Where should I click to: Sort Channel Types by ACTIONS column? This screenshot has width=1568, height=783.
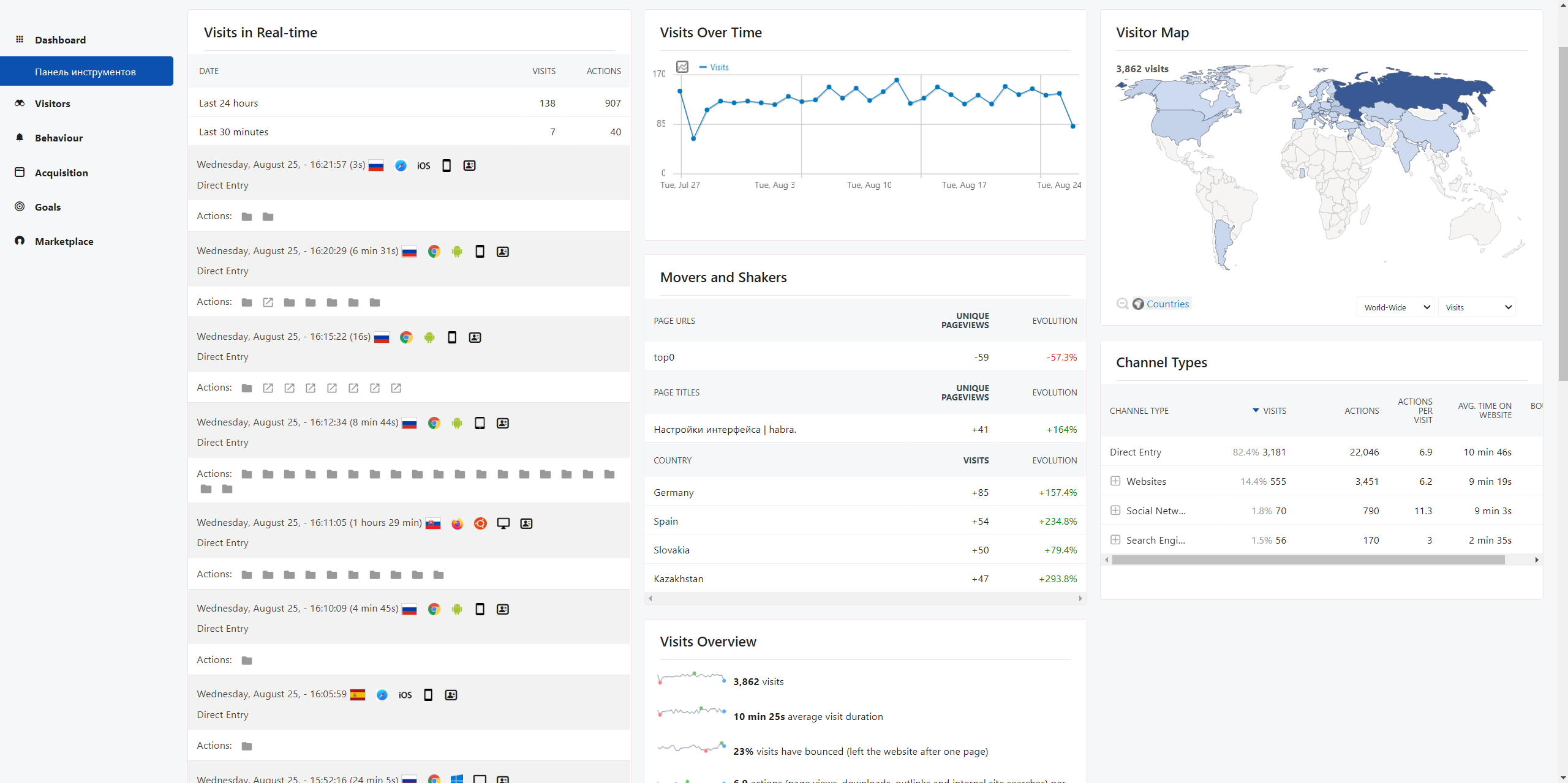[1362, 411]
